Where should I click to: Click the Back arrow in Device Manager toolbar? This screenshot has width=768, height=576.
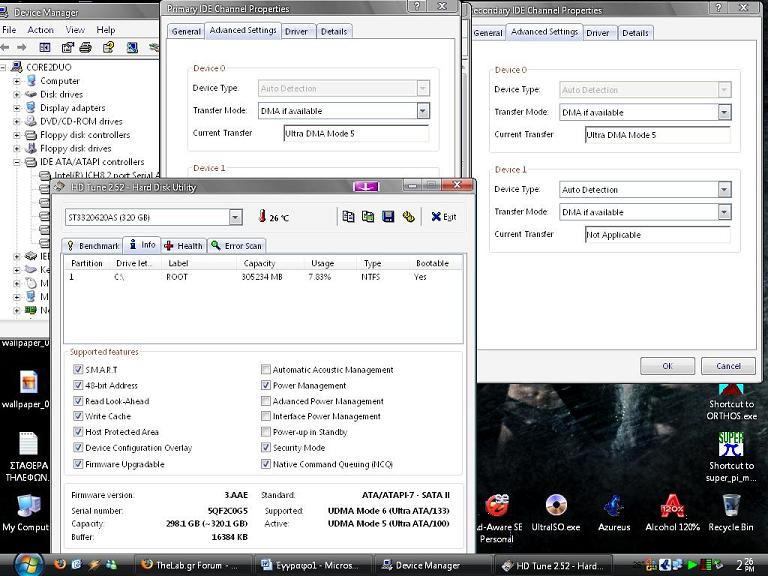tap(5, 48)
